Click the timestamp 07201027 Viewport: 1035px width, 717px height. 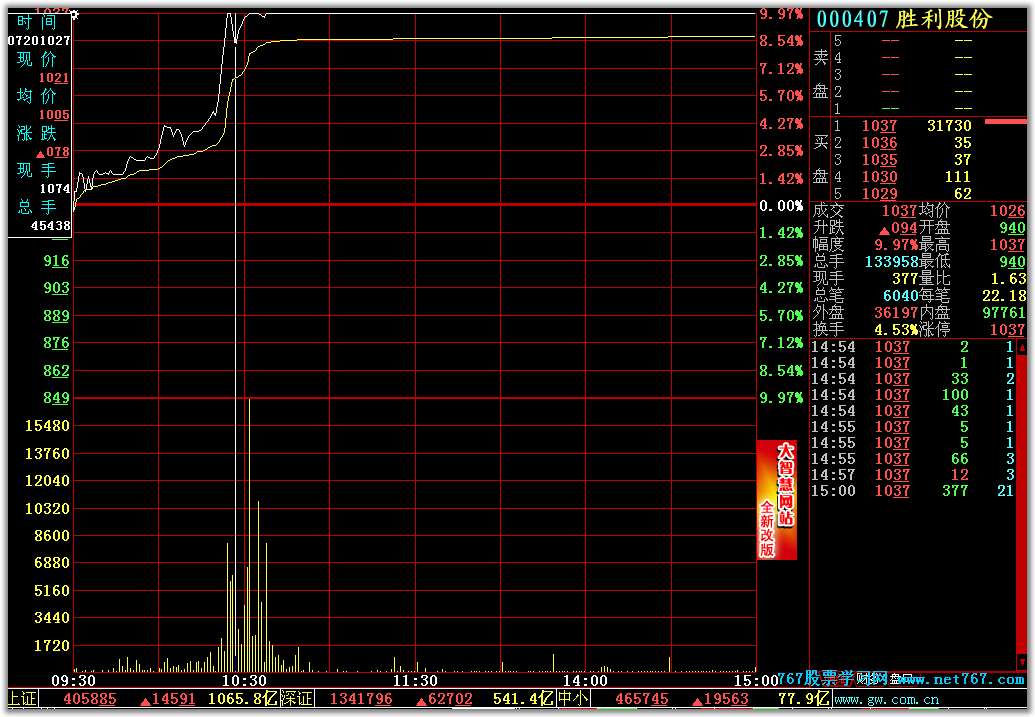[x=39, y=41]
